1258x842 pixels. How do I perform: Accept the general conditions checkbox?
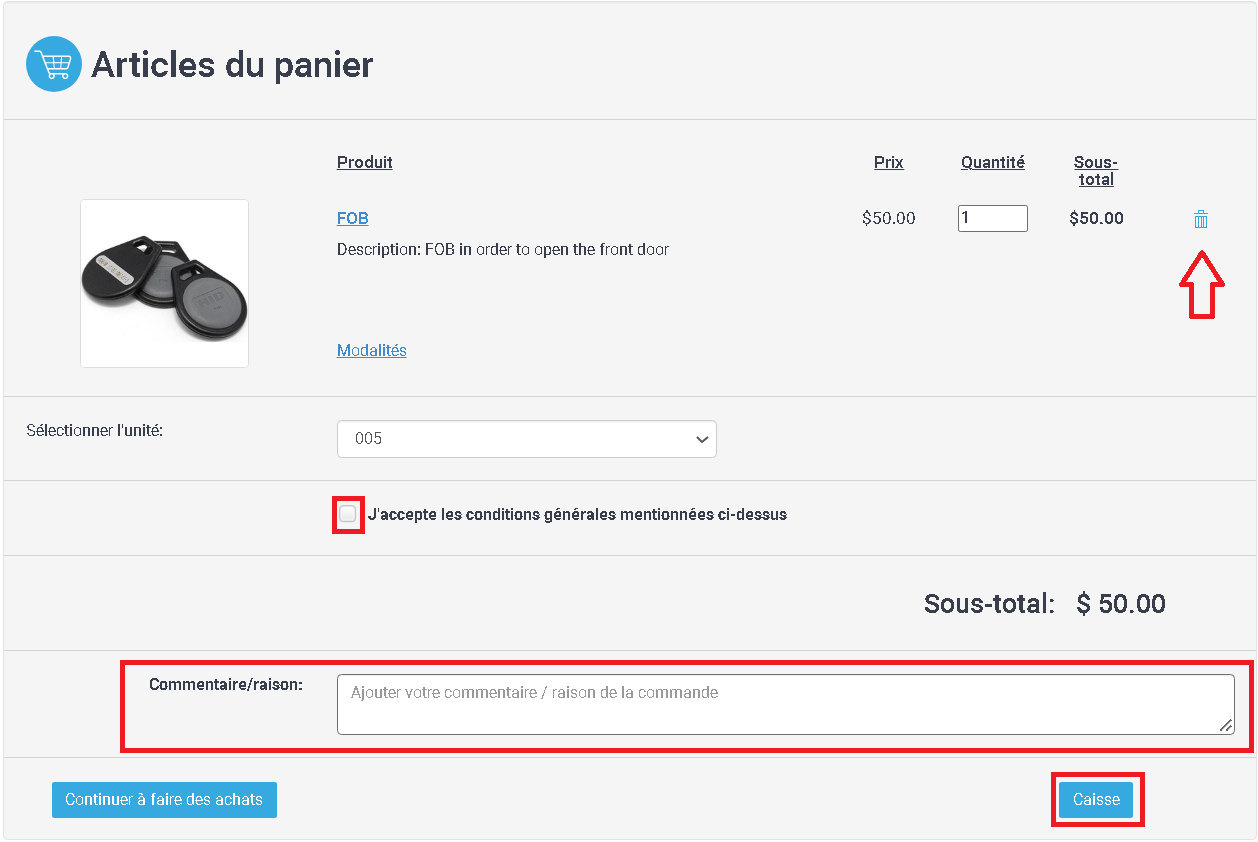(x=347, y=514)
